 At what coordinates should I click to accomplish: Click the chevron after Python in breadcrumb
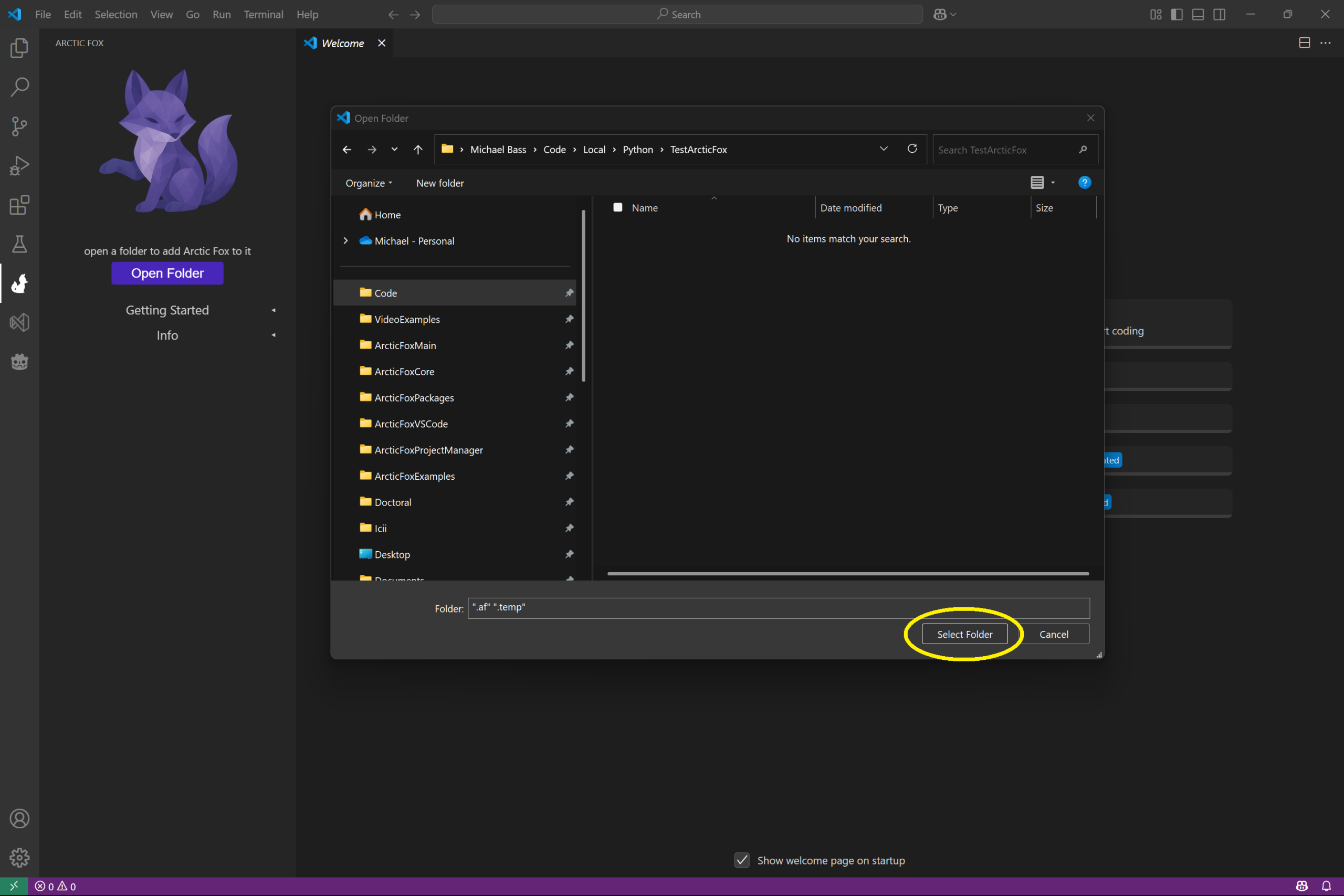pyautogui.click(x=661, y=150)
